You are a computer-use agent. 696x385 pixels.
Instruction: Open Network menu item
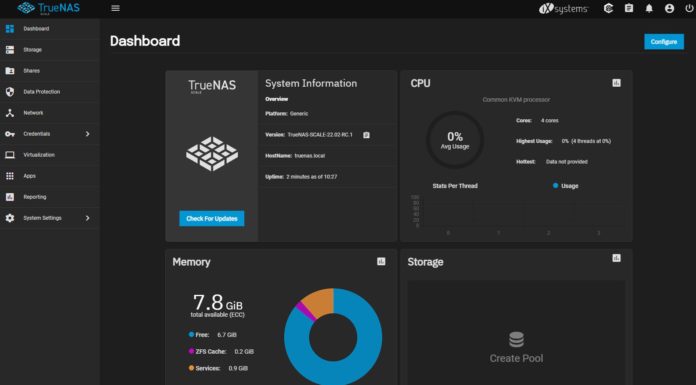coord(49,113)
